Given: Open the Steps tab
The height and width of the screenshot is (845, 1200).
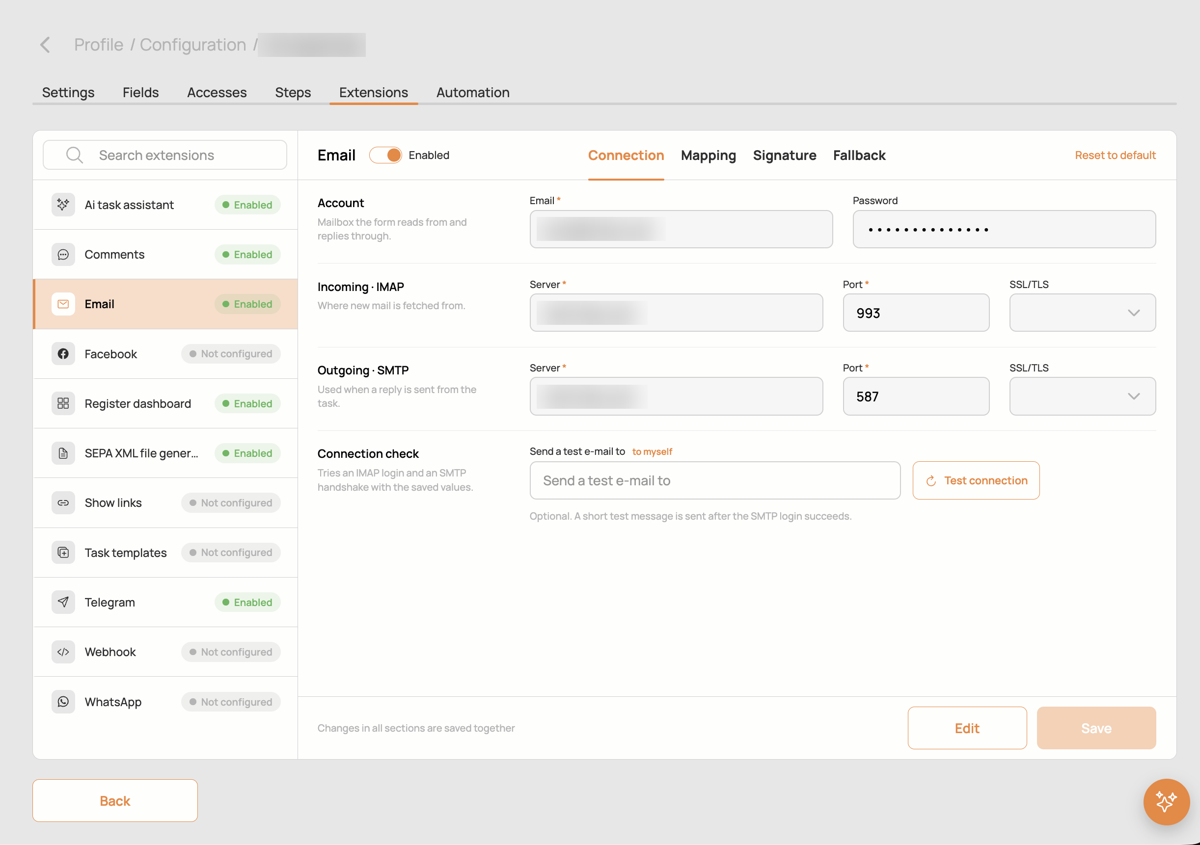Looking at the screenshot, I should 293,92.
